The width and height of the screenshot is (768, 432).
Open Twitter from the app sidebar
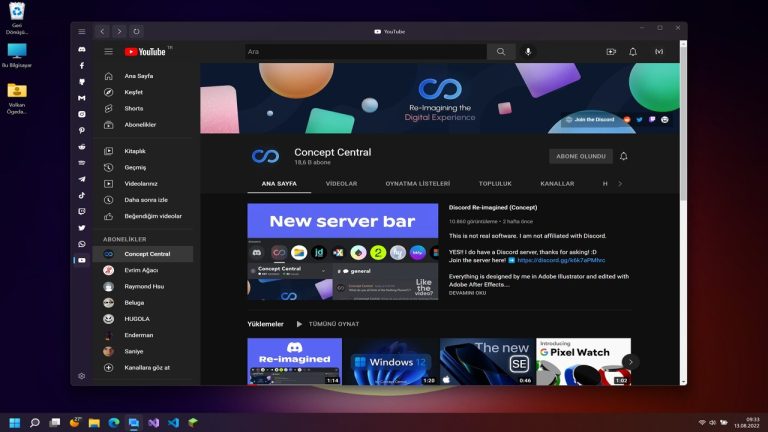coord(82,228)
